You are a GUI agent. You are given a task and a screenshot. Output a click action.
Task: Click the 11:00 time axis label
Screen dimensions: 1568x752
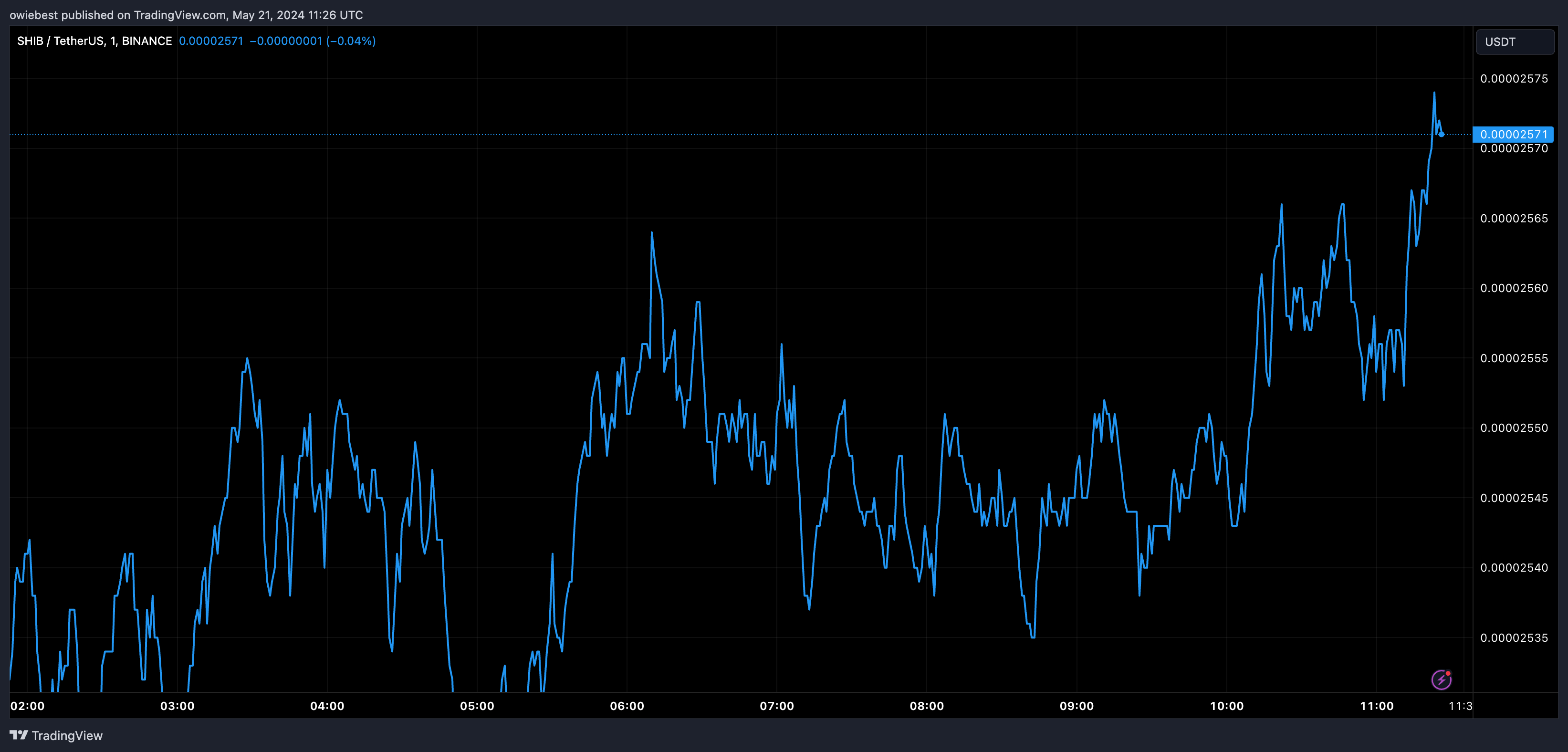pos(1376,706)
